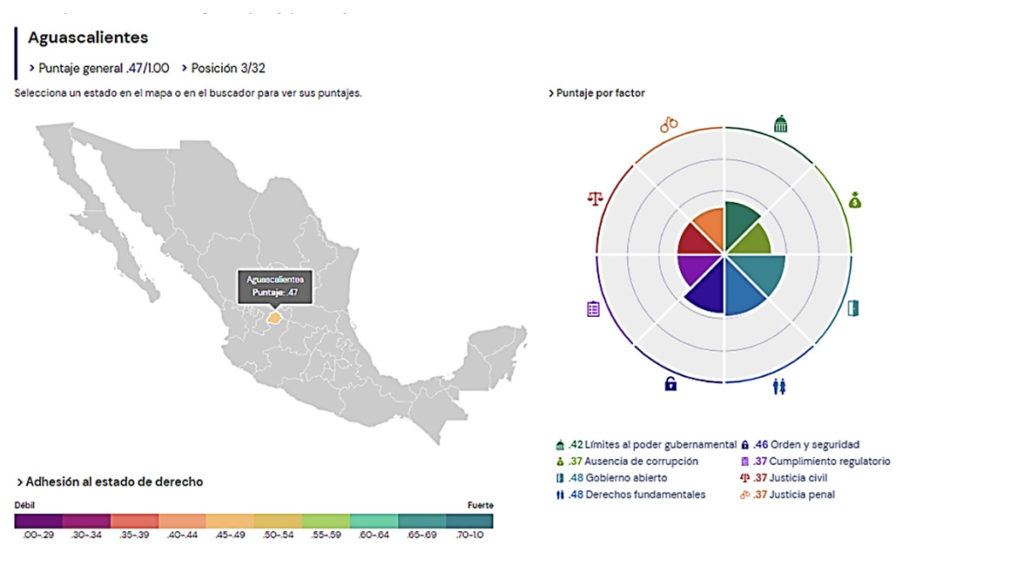The image size is (1024, 573).
Task: Expand the Adhesión al estado de derecho heading
Action: tap(110, 482)
